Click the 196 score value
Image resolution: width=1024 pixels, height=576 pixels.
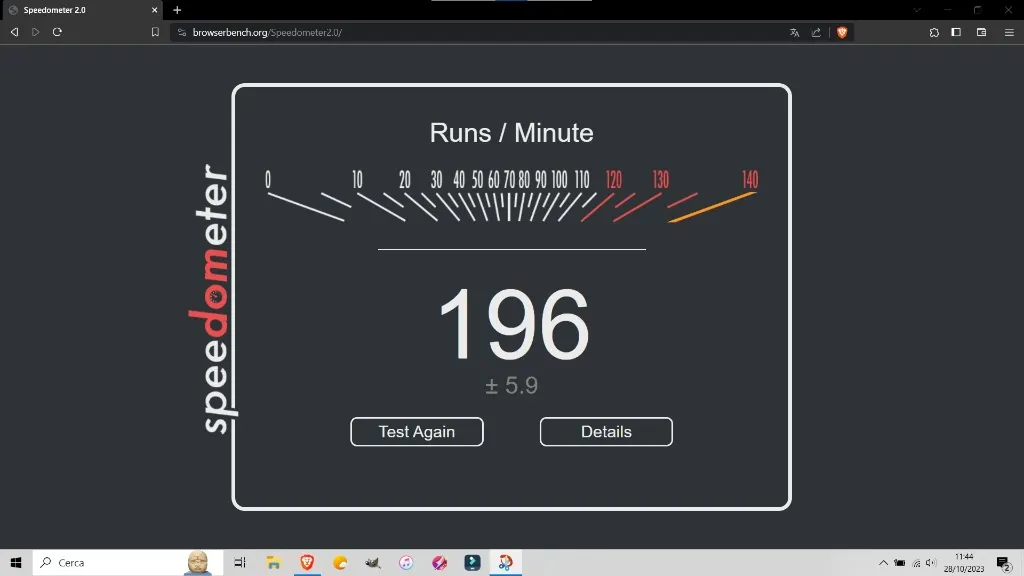click(x=513, y=325)
